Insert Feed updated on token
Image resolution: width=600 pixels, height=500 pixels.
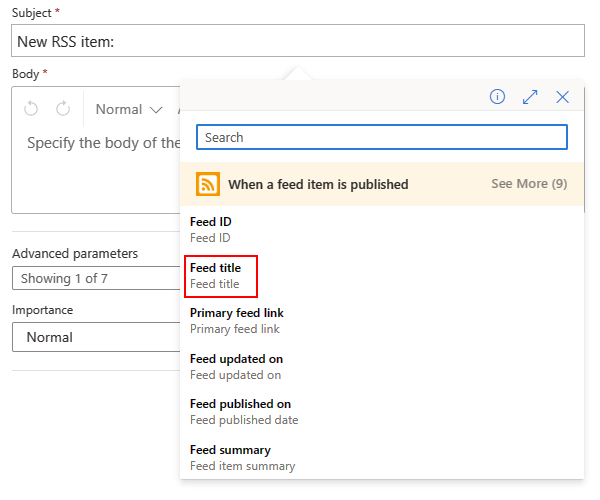pos(236,366)
